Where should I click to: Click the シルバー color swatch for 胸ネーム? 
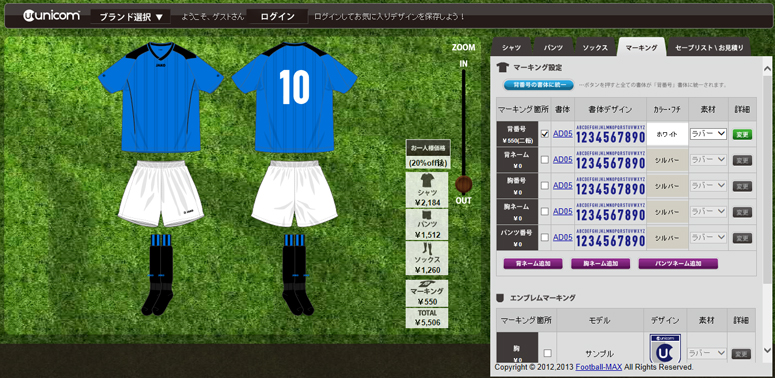(667, 211)
